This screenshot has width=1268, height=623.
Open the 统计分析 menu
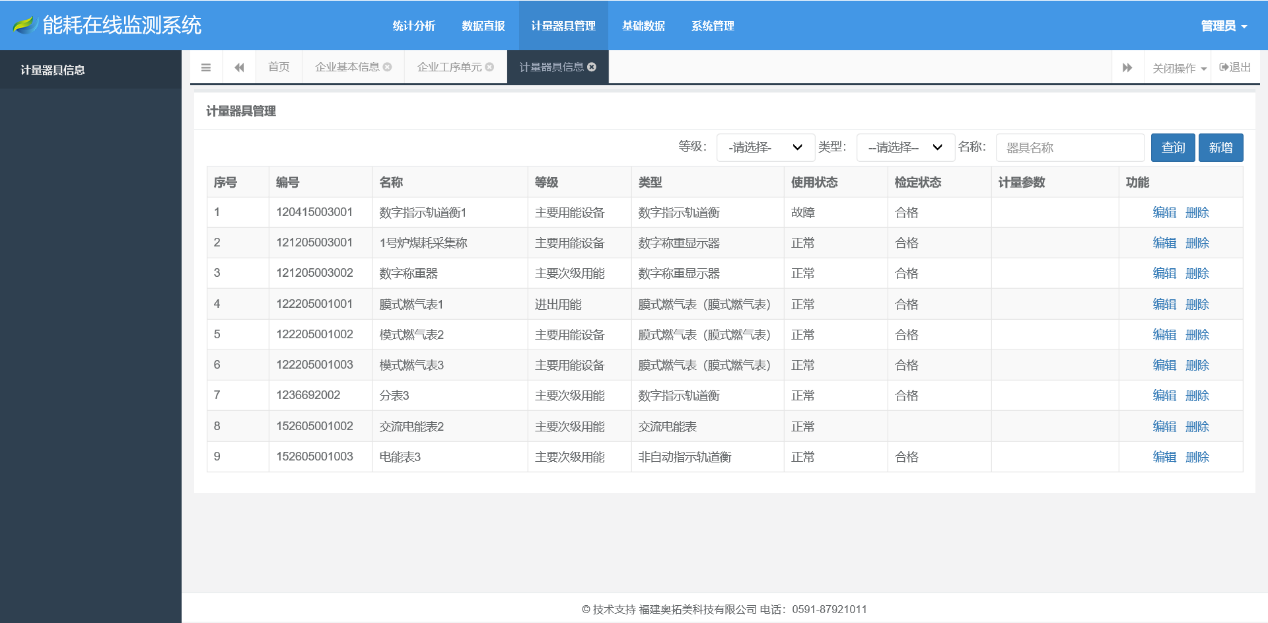[x=414, y=25]
